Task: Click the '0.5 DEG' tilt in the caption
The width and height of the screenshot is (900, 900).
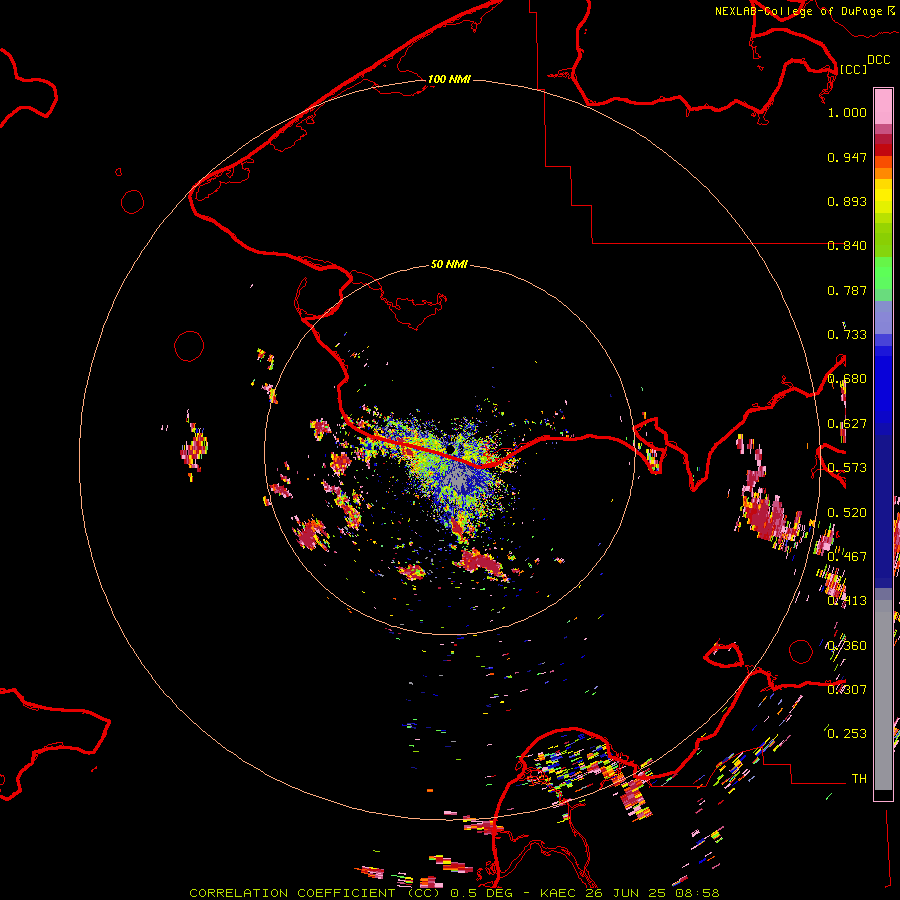Action: coord(481,893)
